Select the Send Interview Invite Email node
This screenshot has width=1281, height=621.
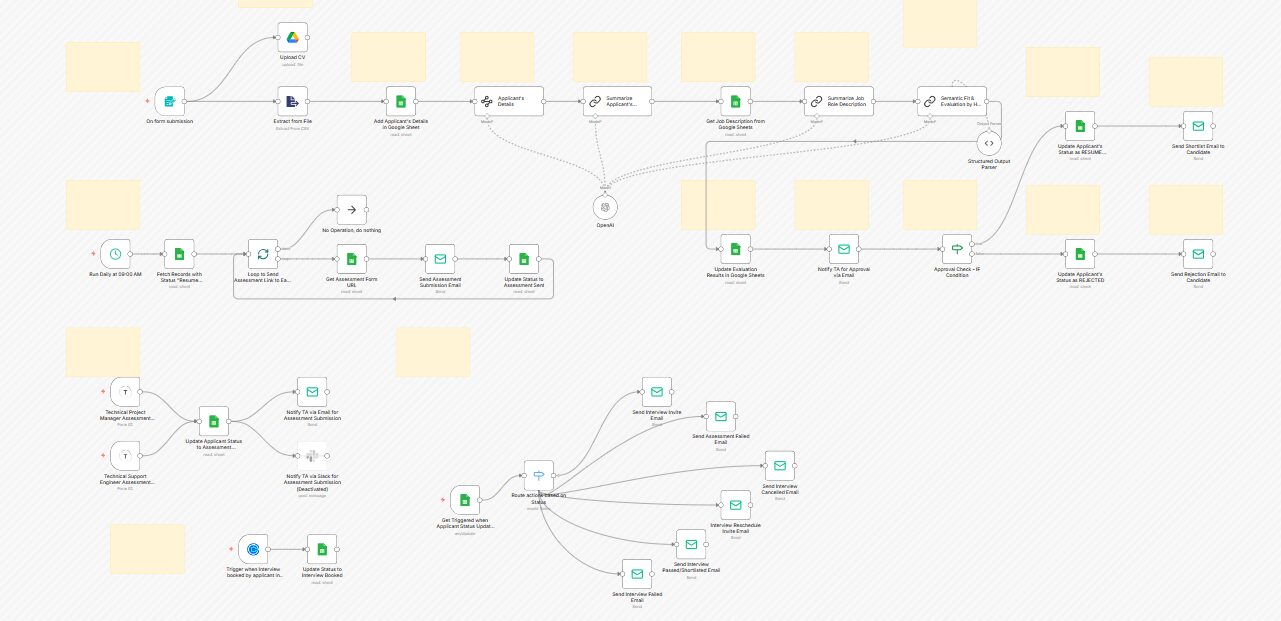point(657,392)
